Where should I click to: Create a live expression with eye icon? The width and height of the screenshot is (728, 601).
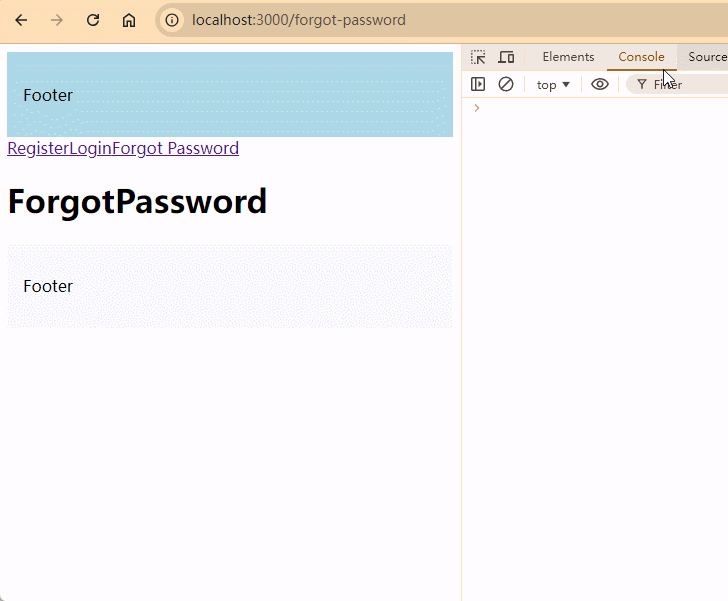[x=600, y=84]
